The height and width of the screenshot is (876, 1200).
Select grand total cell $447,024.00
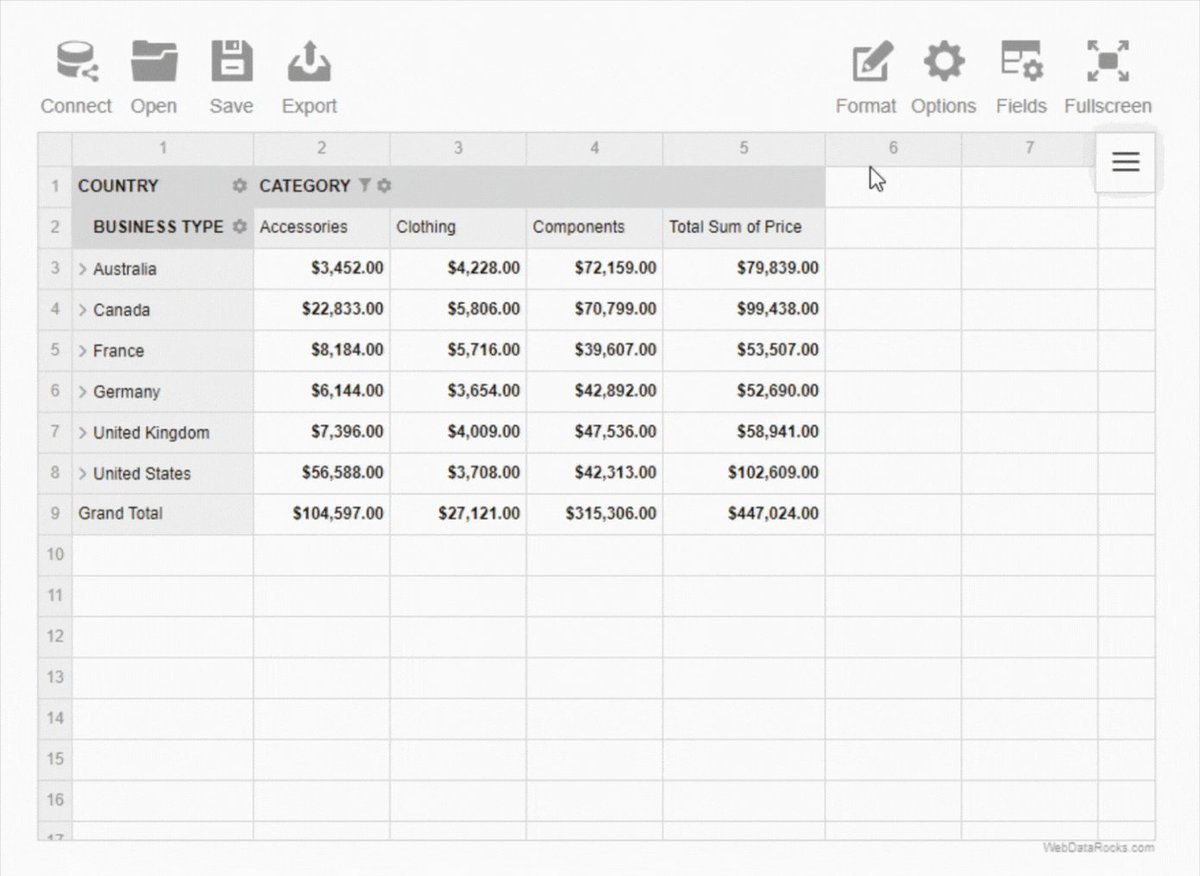click(x=744, y=514)
